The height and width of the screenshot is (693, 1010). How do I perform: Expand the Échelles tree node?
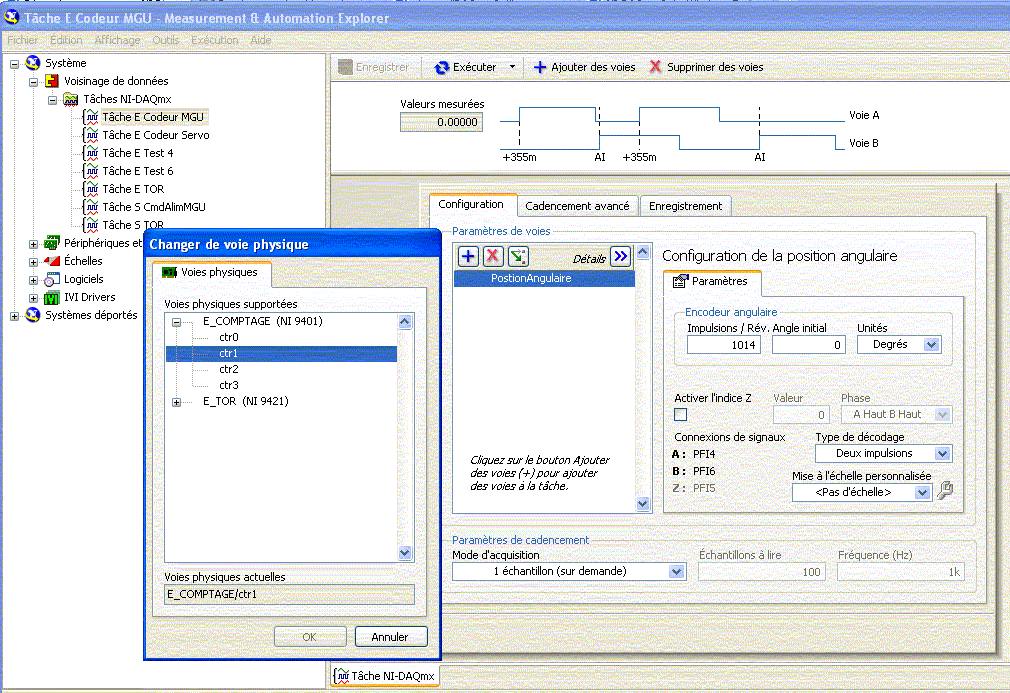pyautogui.click(x=33, y=262)
